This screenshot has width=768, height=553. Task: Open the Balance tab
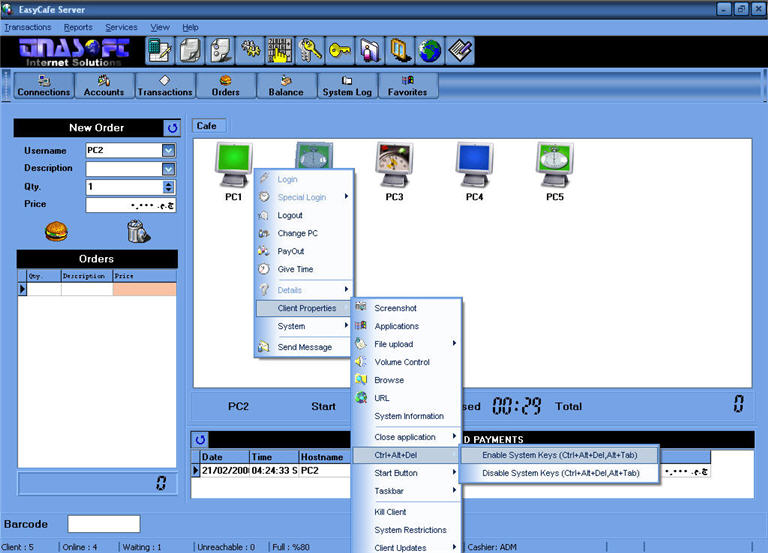pyautogui.click(x=286, y=86)
